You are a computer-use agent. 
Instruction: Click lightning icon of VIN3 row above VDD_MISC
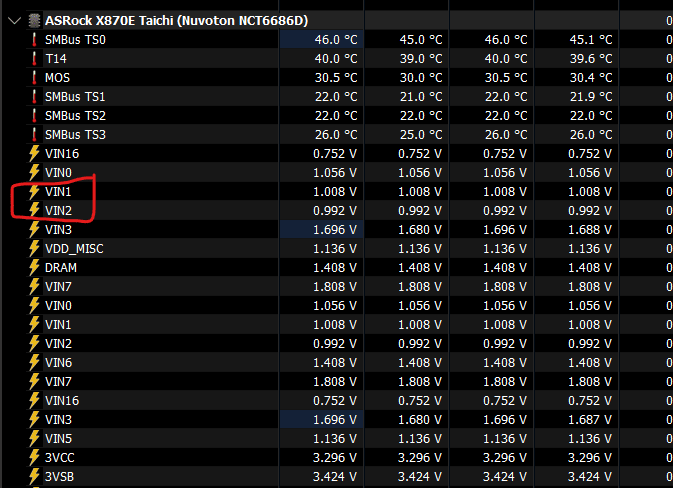pos(34,230)
